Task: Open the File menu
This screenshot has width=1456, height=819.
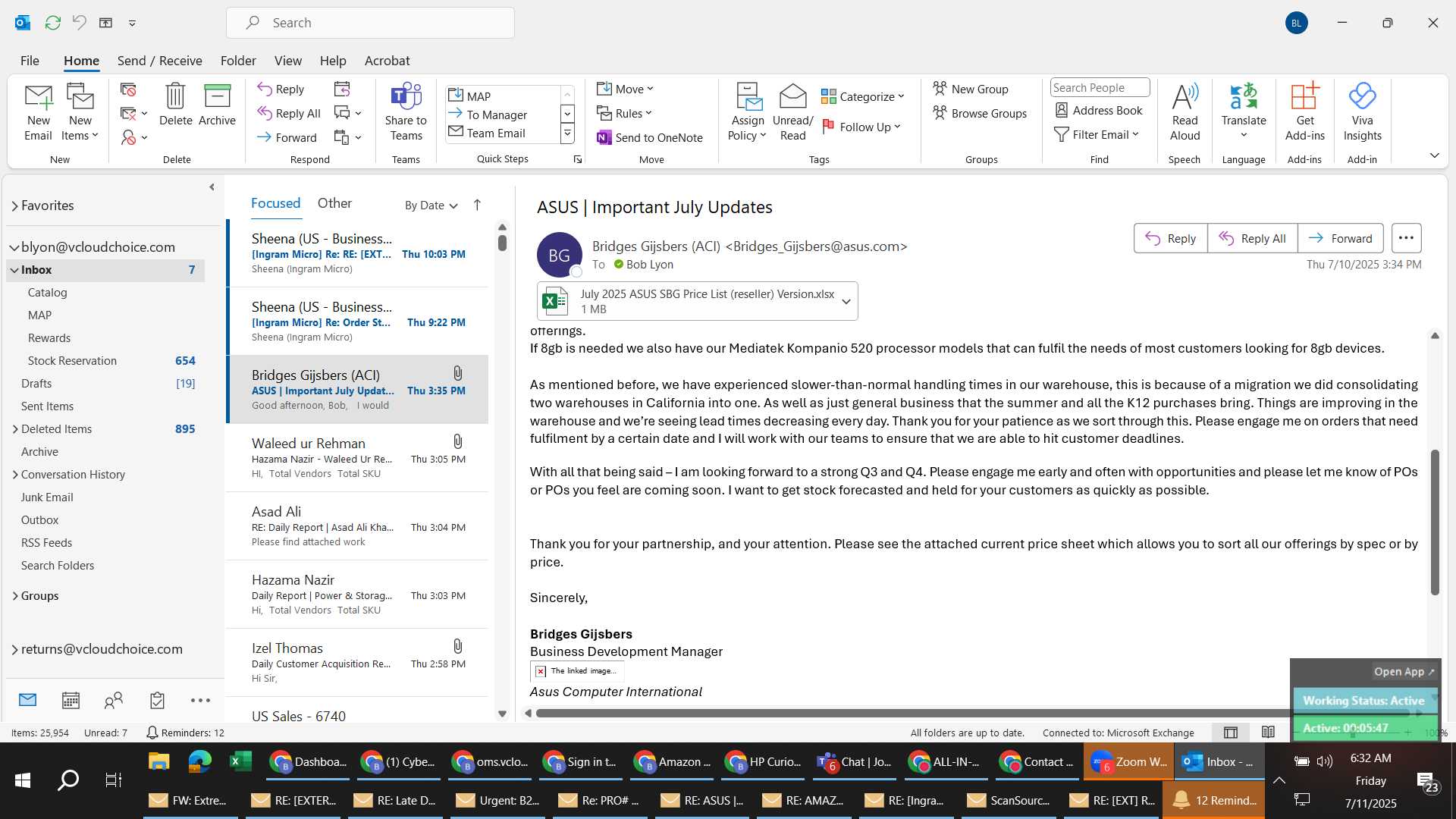Action: pyautogui.click(x=30, y=61)
